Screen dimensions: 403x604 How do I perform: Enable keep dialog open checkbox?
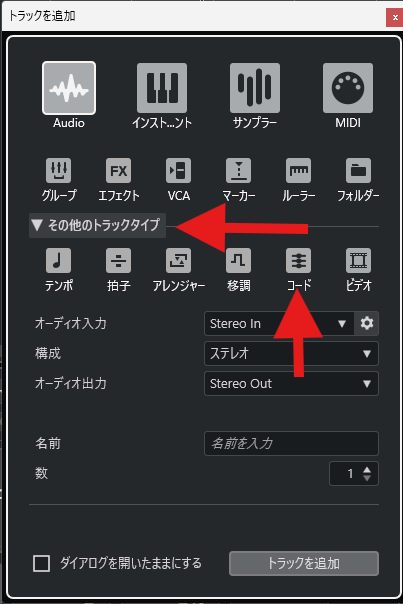coord(42,563)
